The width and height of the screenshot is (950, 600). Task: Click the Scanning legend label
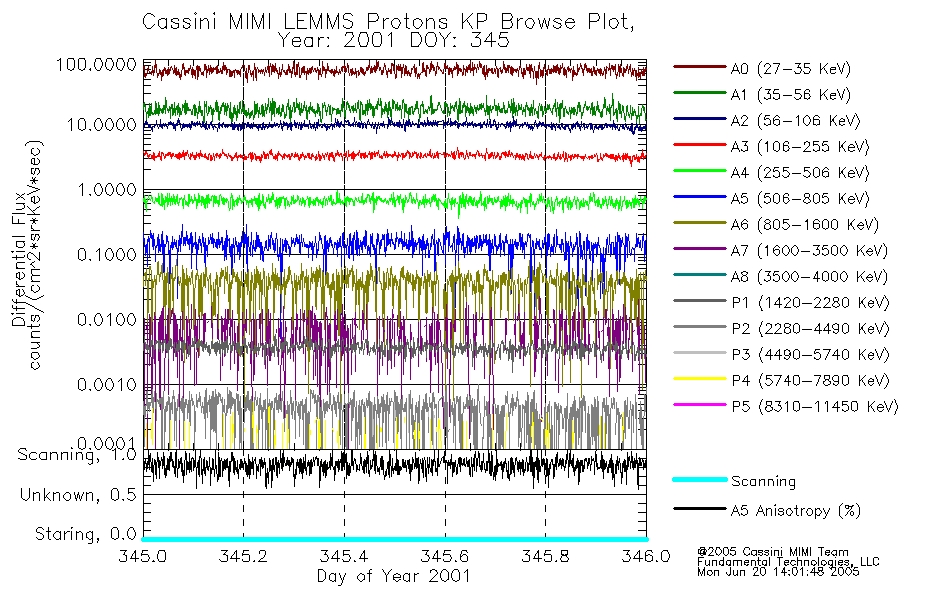763,482
